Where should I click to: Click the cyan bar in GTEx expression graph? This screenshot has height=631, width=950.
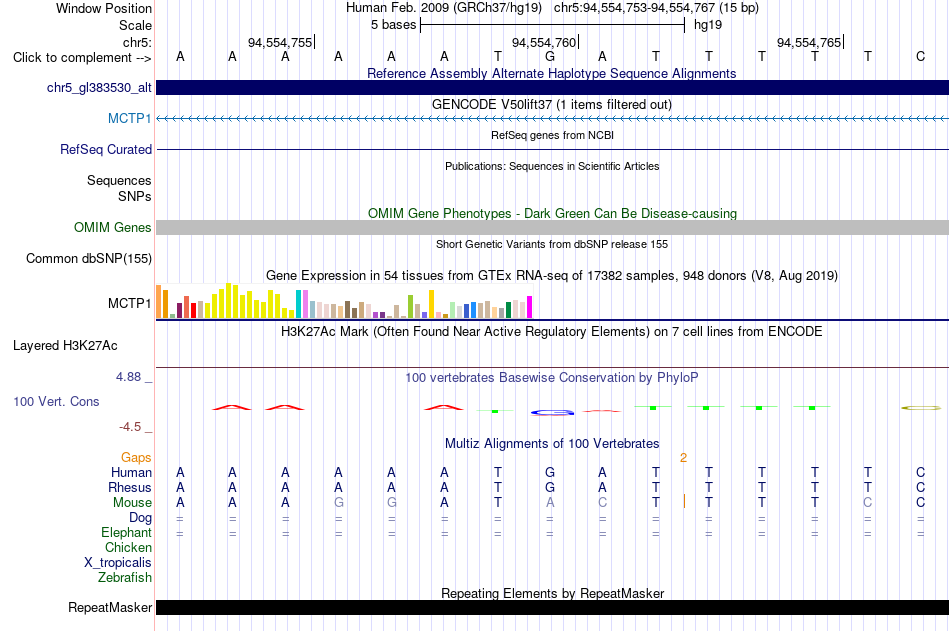[299, 304]
